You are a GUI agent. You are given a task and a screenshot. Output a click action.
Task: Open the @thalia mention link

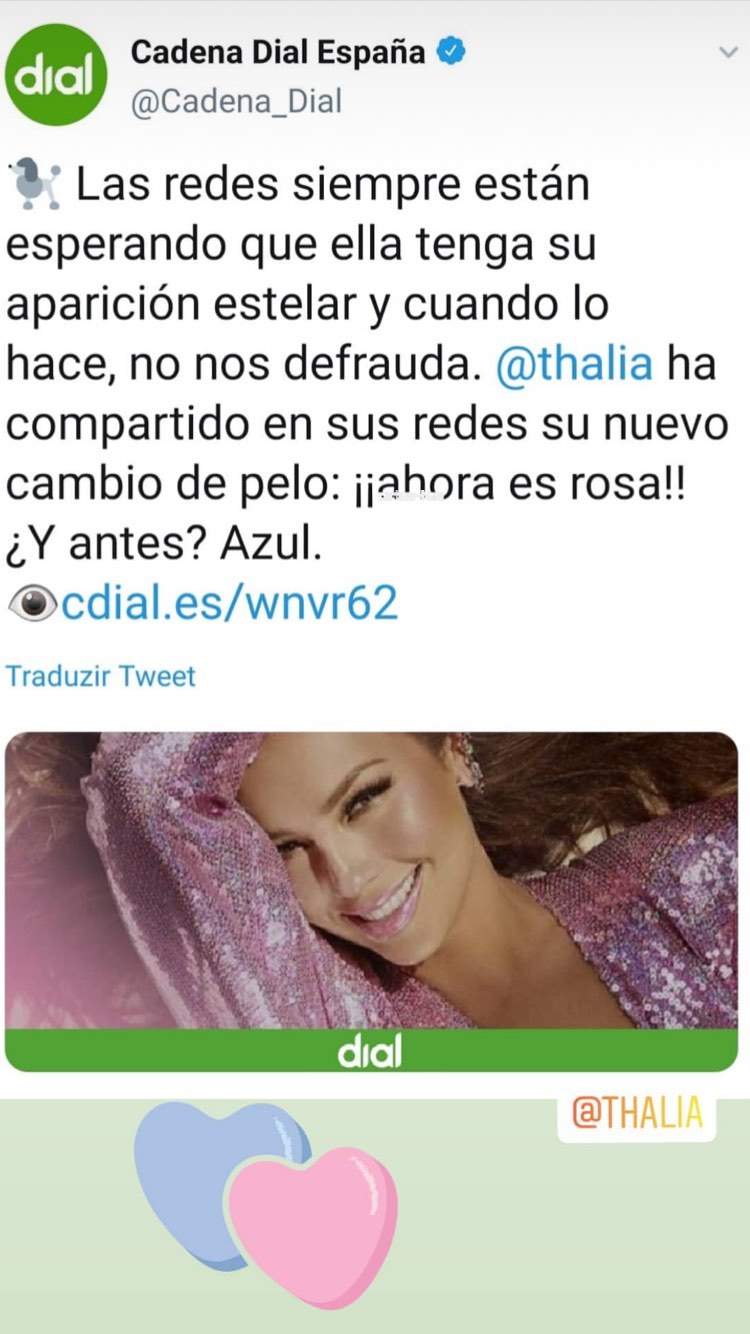(574, 364)
